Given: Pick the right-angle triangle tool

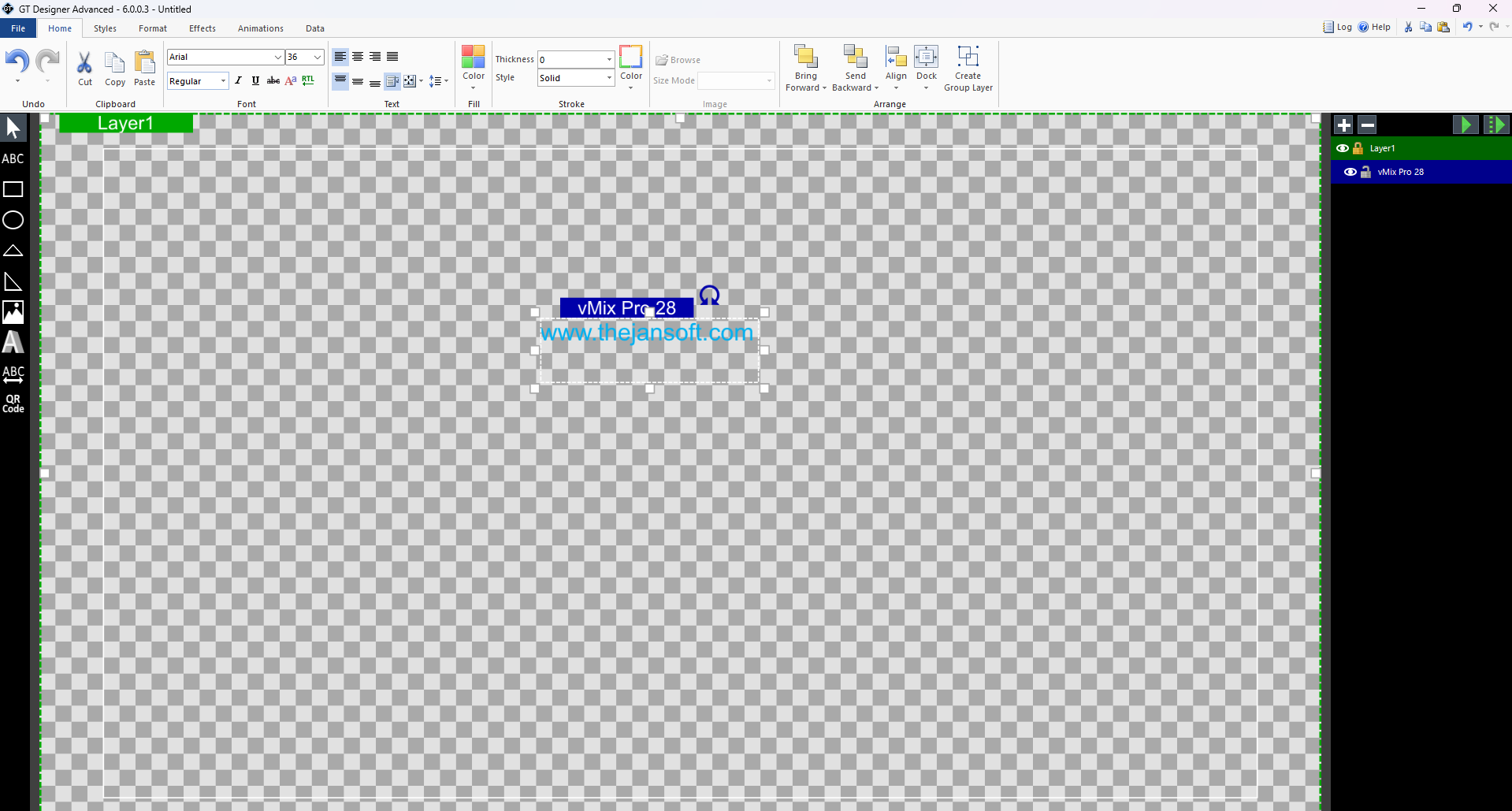Looking at the screenshot, I should coord(13,281).
